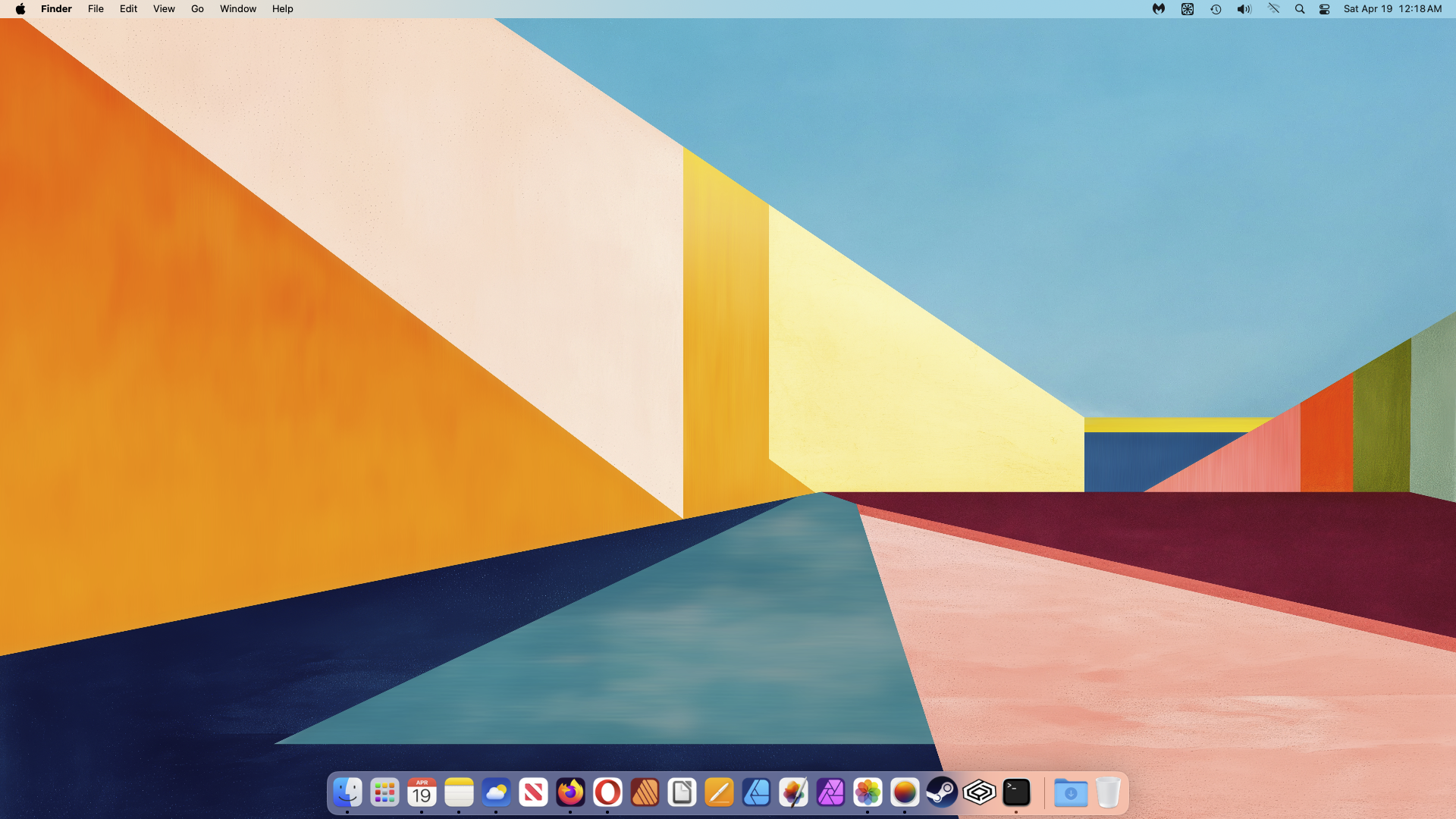Open Apple News from dock
The image size is (1456, 819).
(x=533, y=792)
